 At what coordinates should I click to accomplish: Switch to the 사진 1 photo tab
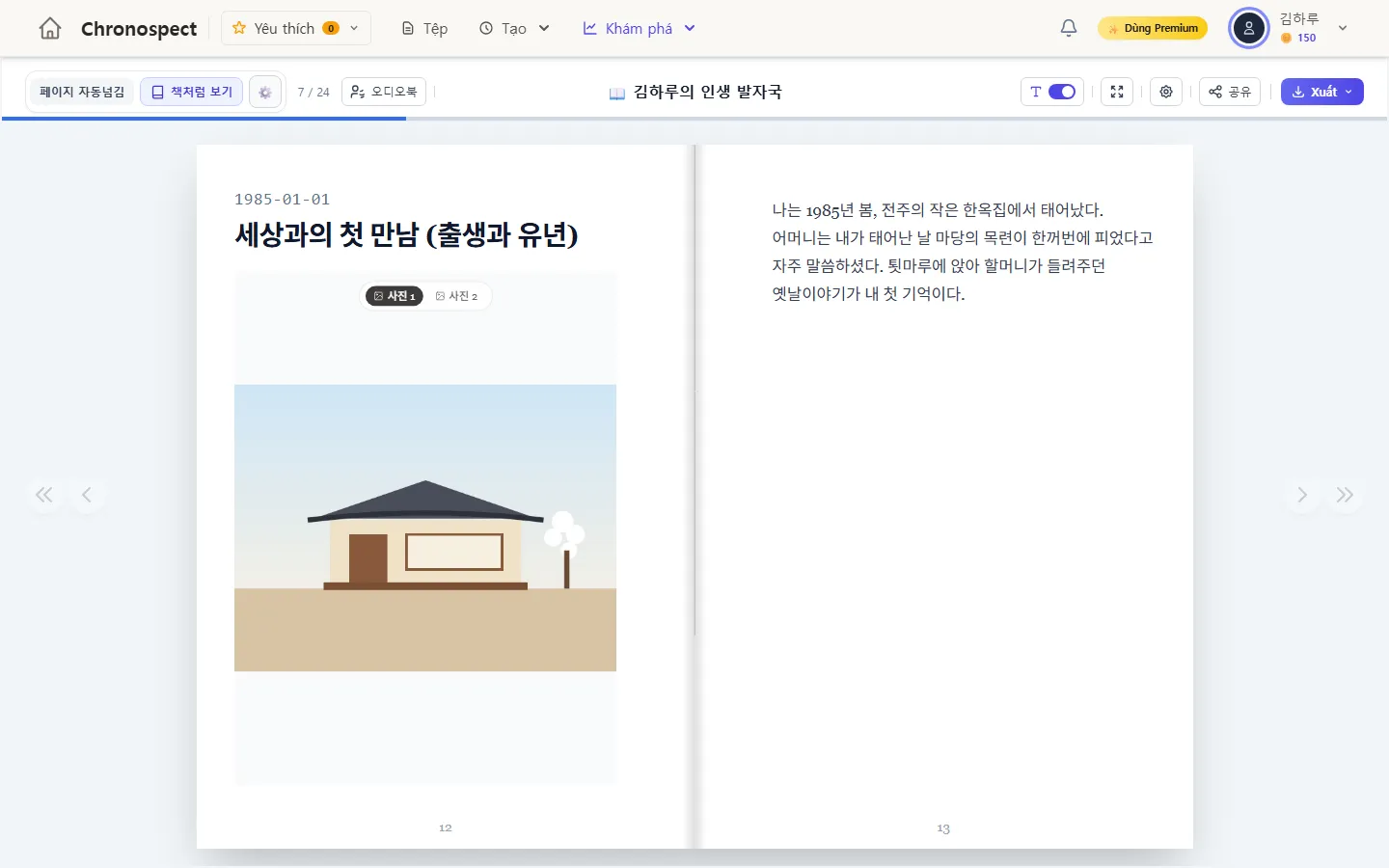coord(395,296)
